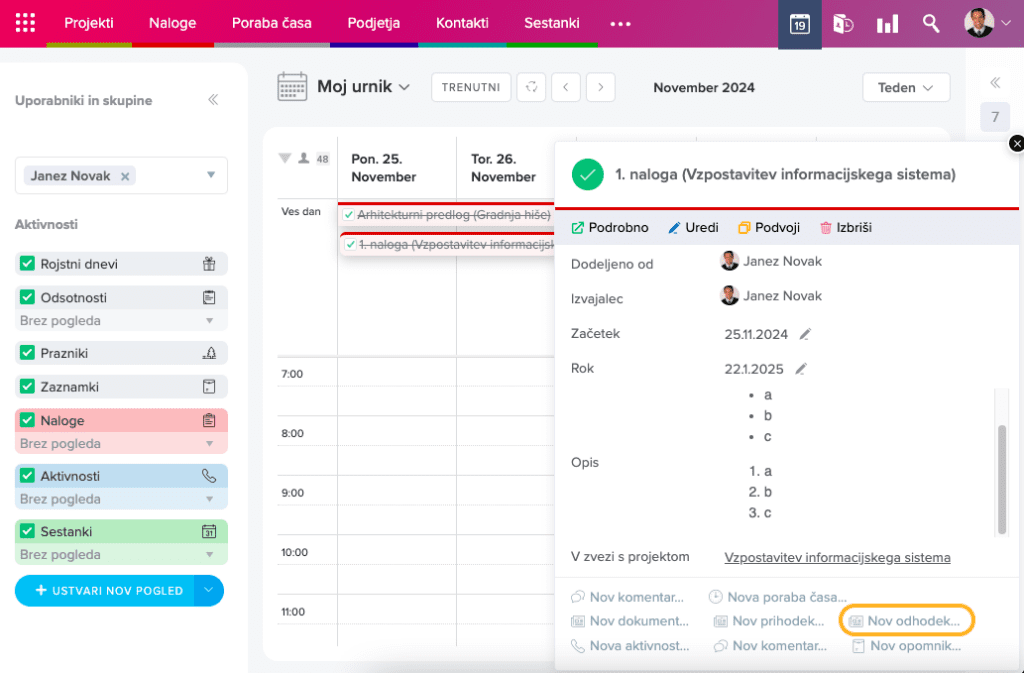Edit the Rok date pencil icon
The height and width of the screenshot is (673, 1024).
click(801, 369)
